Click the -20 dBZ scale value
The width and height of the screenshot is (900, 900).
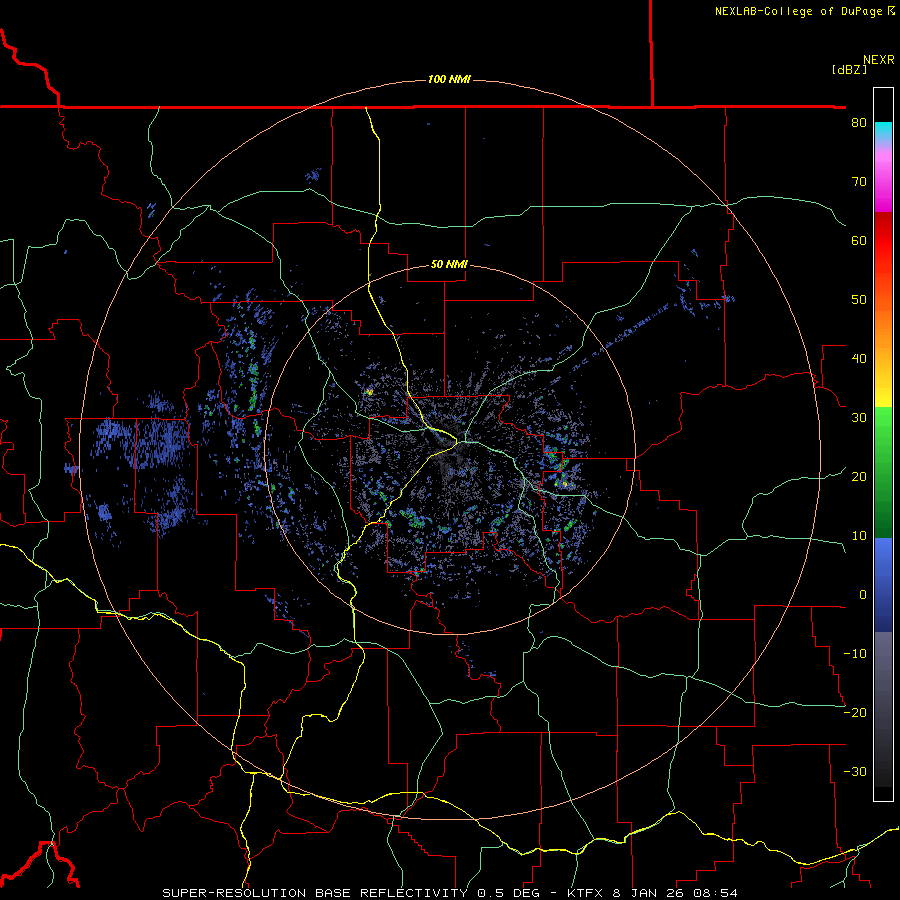click(x=855, y=713)
